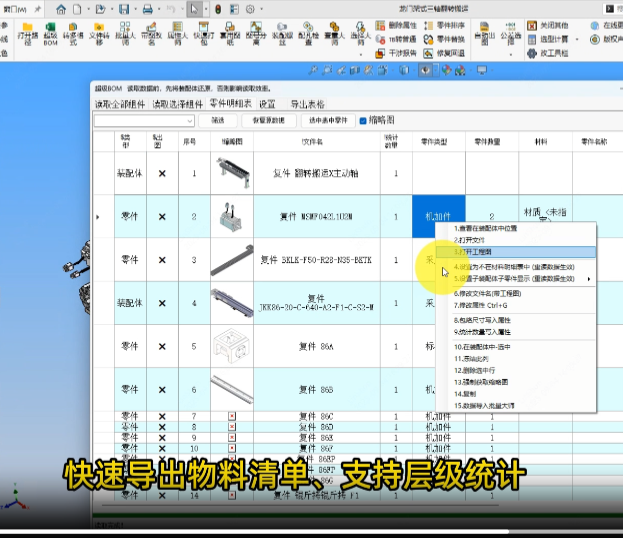Select the blue 机加件 cell in row 2
Viewport: 623px width, 538px height.
tap(439, 216)
